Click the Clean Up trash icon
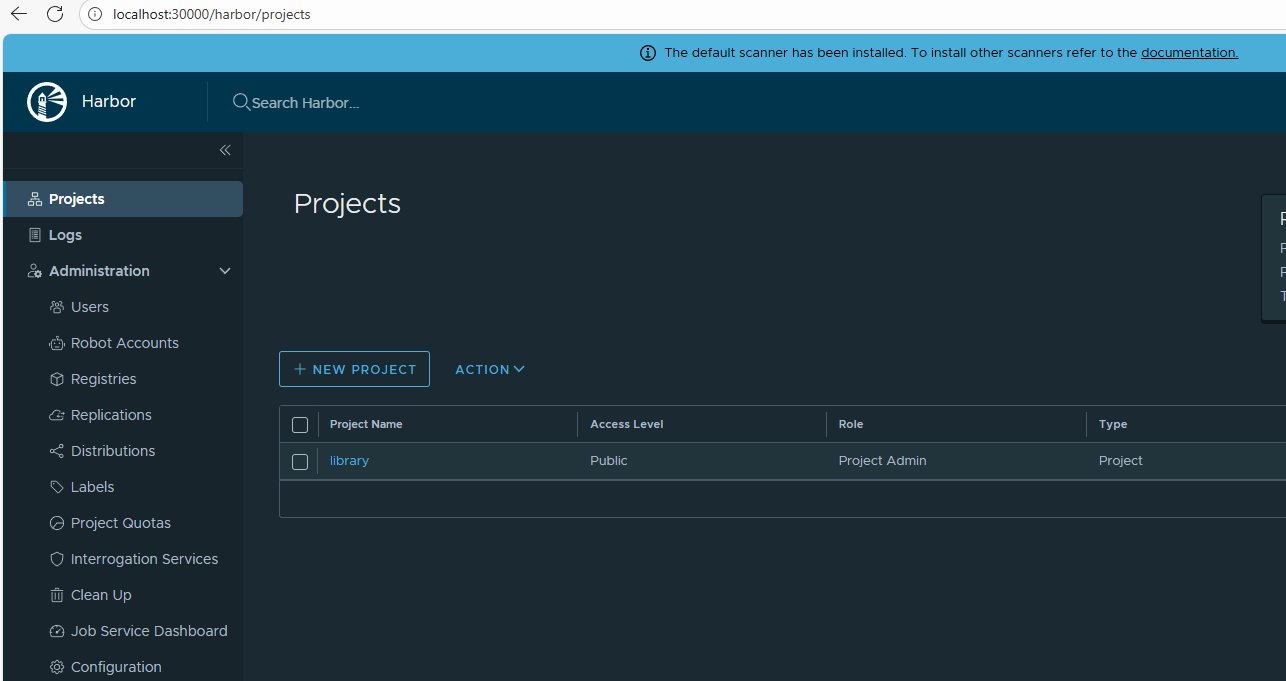 57,595
